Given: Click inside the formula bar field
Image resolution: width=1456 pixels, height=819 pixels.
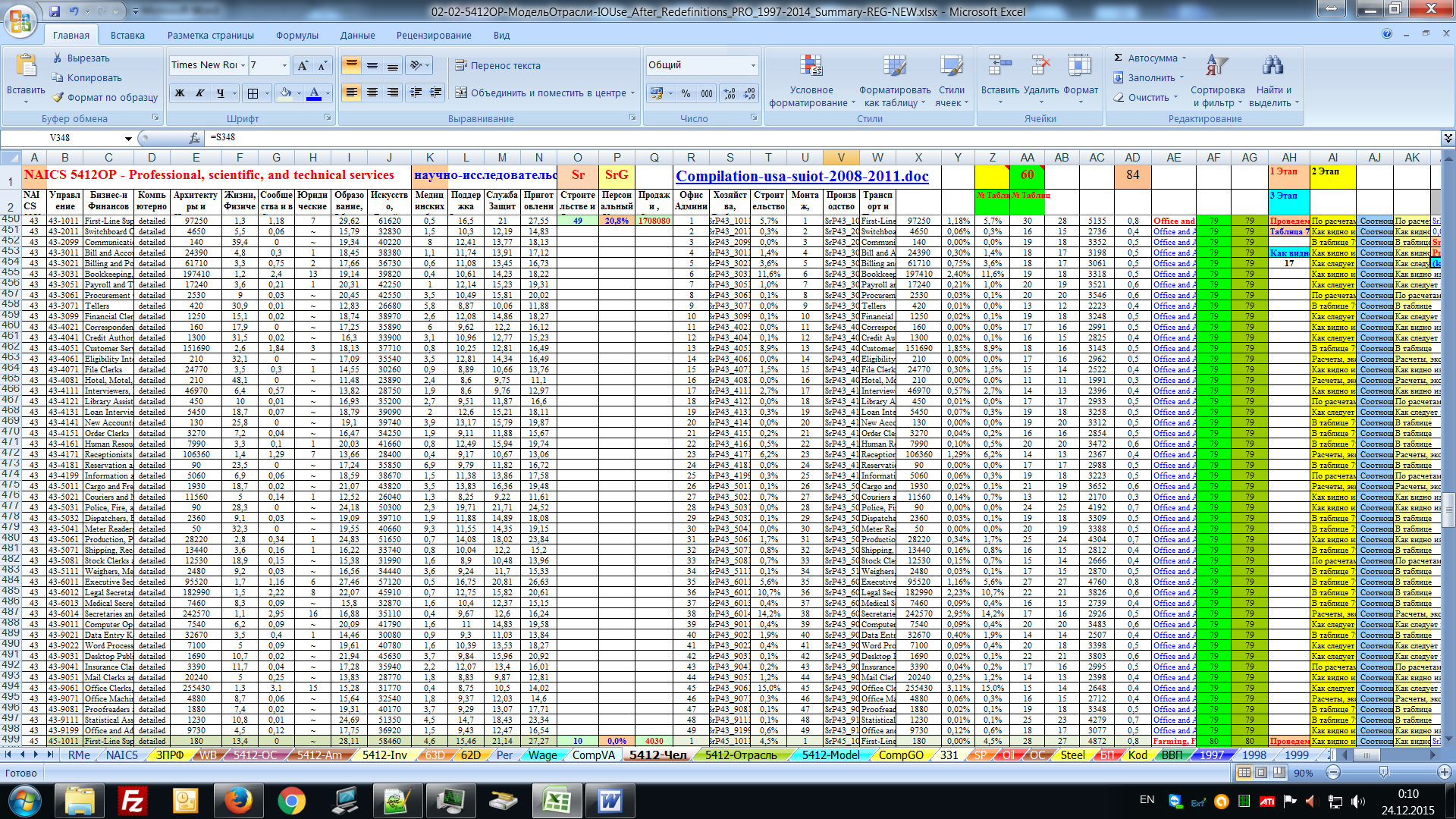Looking at the screenshot, I should click(x=758, y=138).
